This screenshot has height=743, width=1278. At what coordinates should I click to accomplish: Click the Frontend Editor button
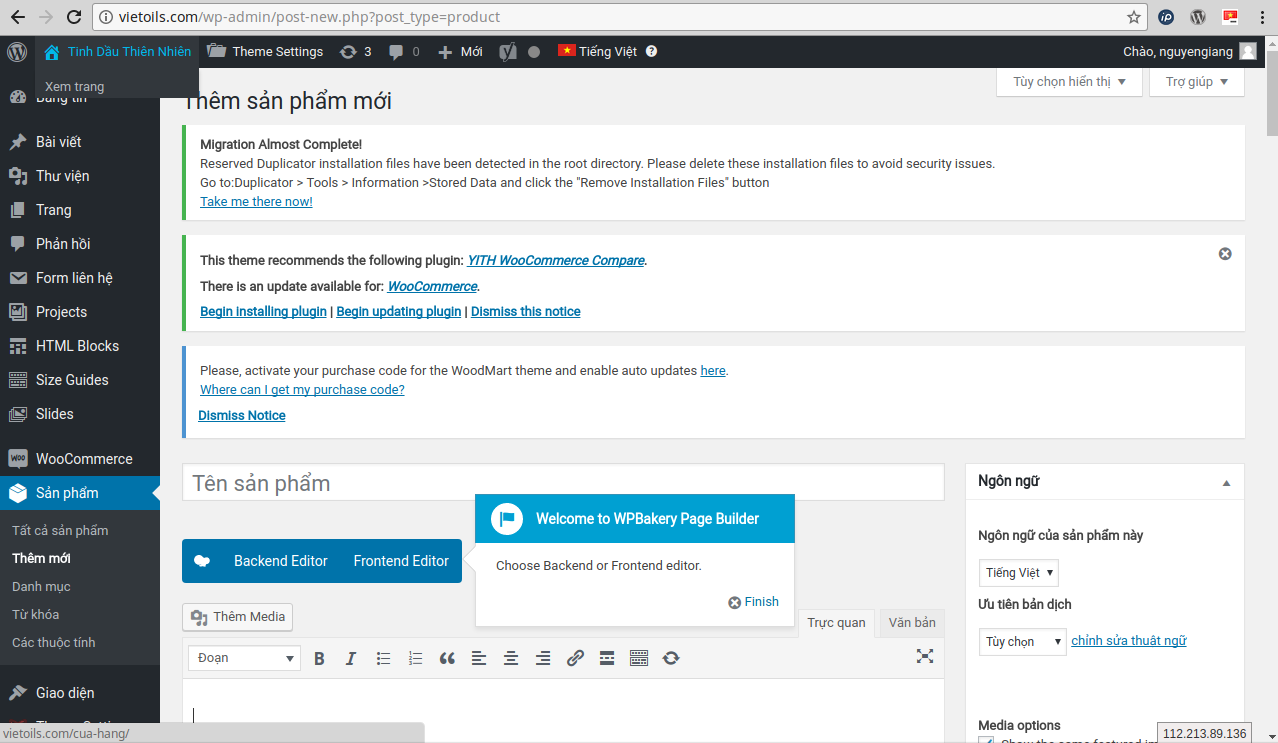click(x=401, y=561)
